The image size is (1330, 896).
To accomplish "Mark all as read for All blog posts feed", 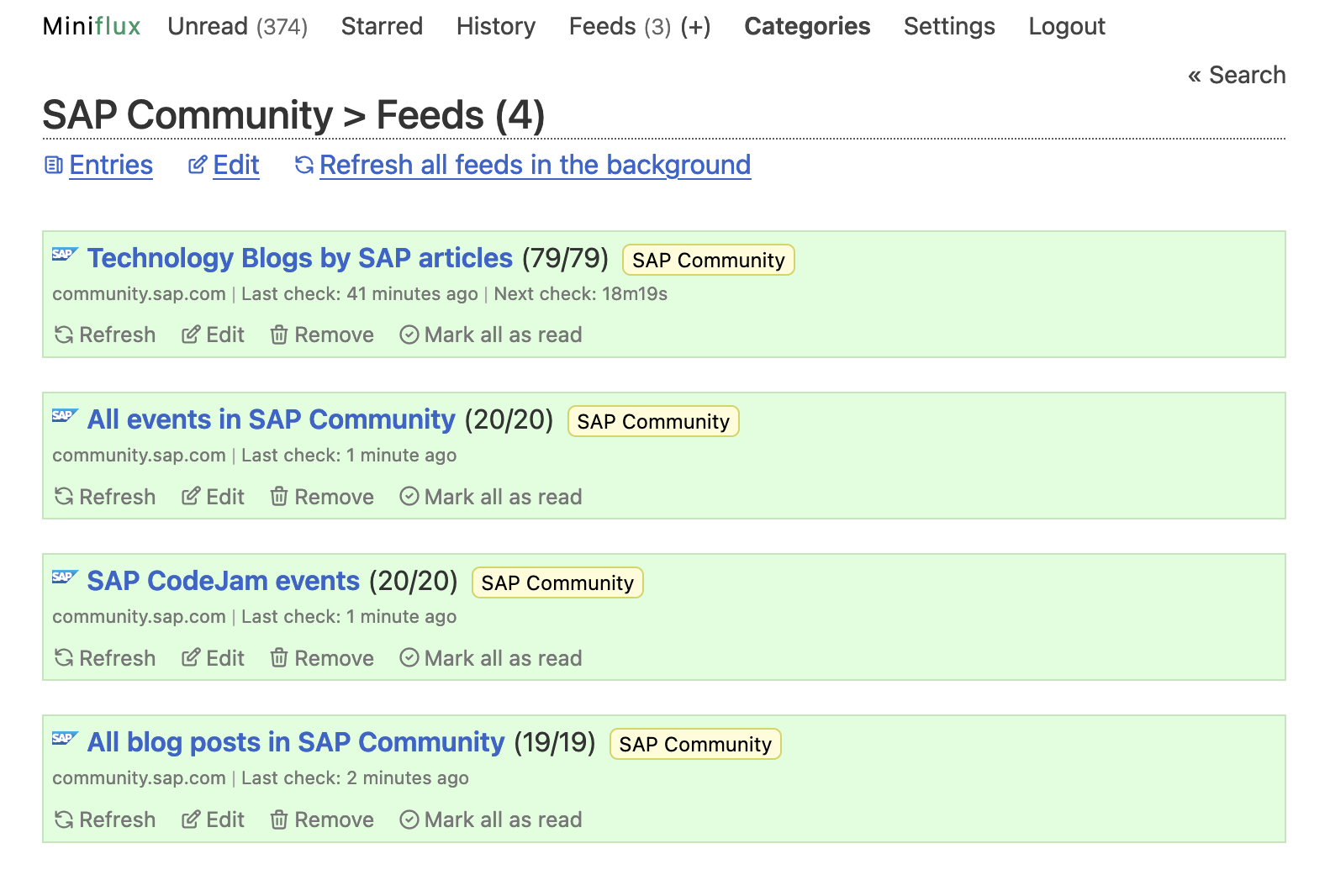I will (503, 820).
